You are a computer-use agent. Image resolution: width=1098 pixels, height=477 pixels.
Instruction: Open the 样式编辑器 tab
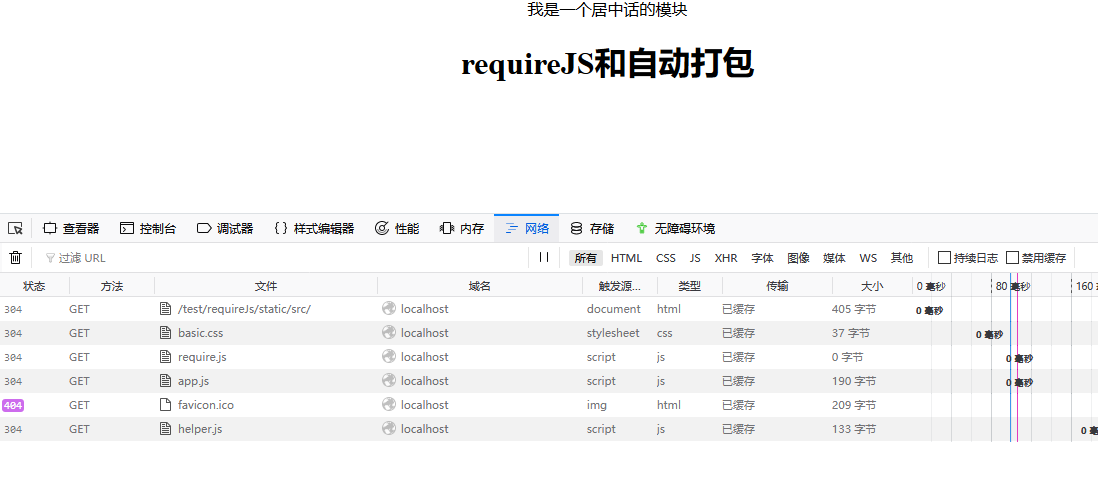point(314,228)
